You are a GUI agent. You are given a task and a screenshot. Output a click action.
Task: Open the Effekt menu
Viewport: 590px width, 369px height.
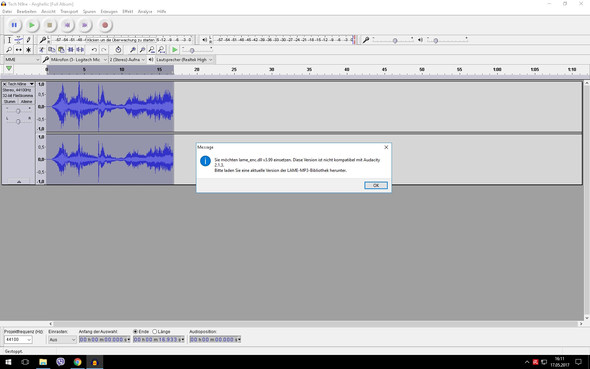point(128,12)
